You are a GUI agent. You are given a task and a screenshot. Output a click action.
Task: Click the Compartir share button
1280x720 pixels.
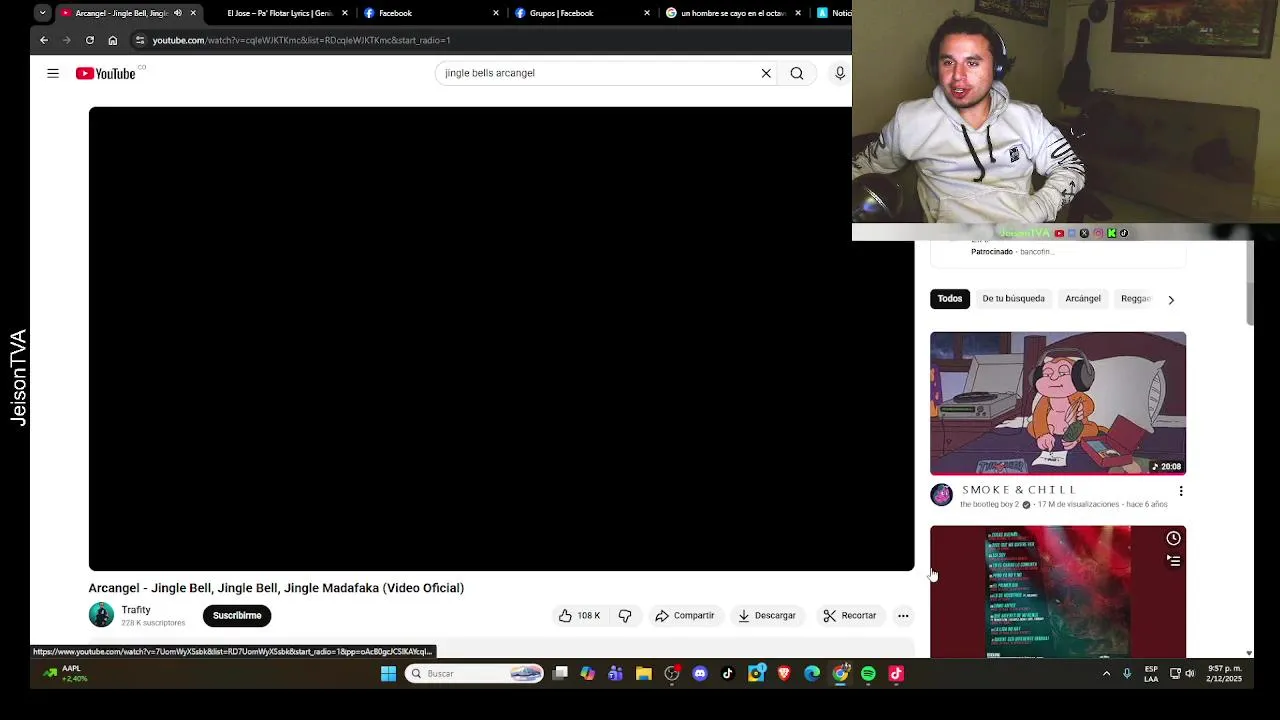click(685, 616)
